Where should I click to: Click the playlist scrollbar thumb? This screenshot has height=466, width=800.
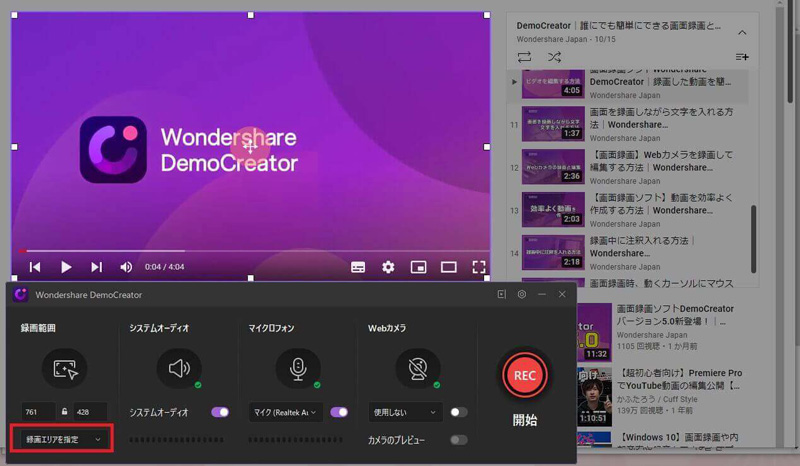click(753, 239)
